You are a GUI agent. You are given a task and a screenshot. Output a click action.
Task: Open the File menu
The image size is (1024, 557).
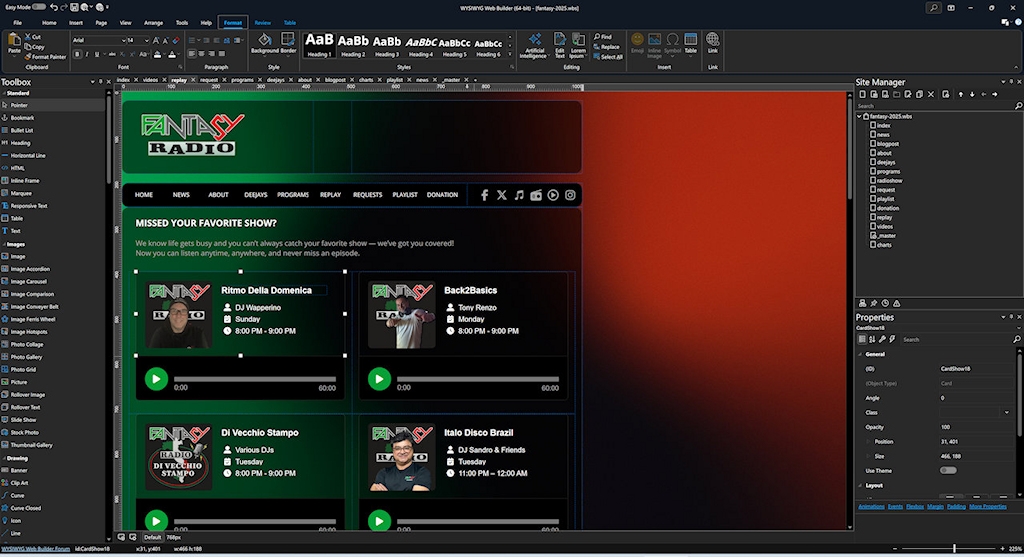(x=18, y=23)
